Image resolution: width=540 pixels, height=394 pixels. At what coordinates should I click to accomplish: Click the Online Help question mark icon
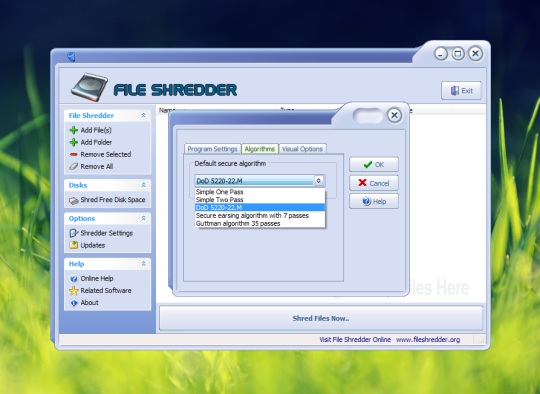click(73, 279)
